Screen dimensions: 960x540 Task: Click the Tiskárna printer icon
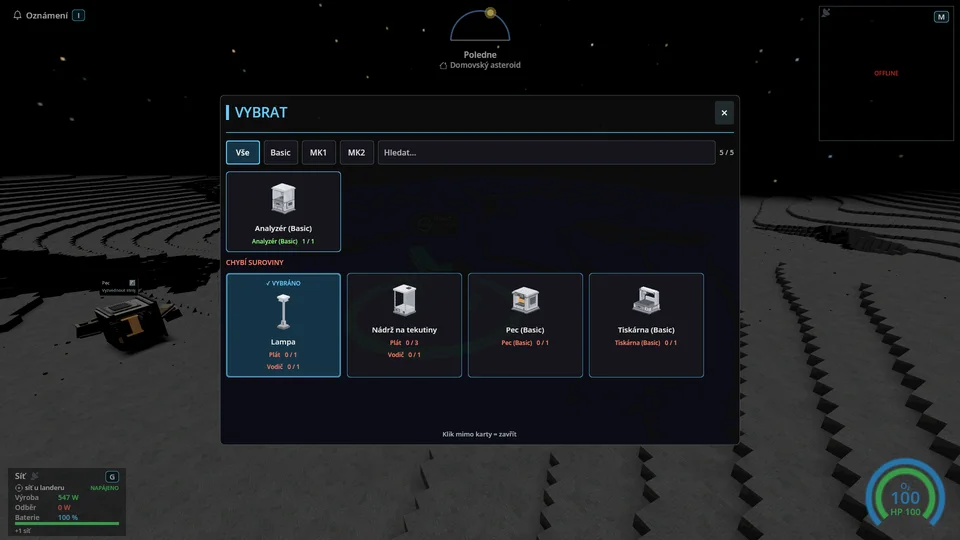click(646, 300)
